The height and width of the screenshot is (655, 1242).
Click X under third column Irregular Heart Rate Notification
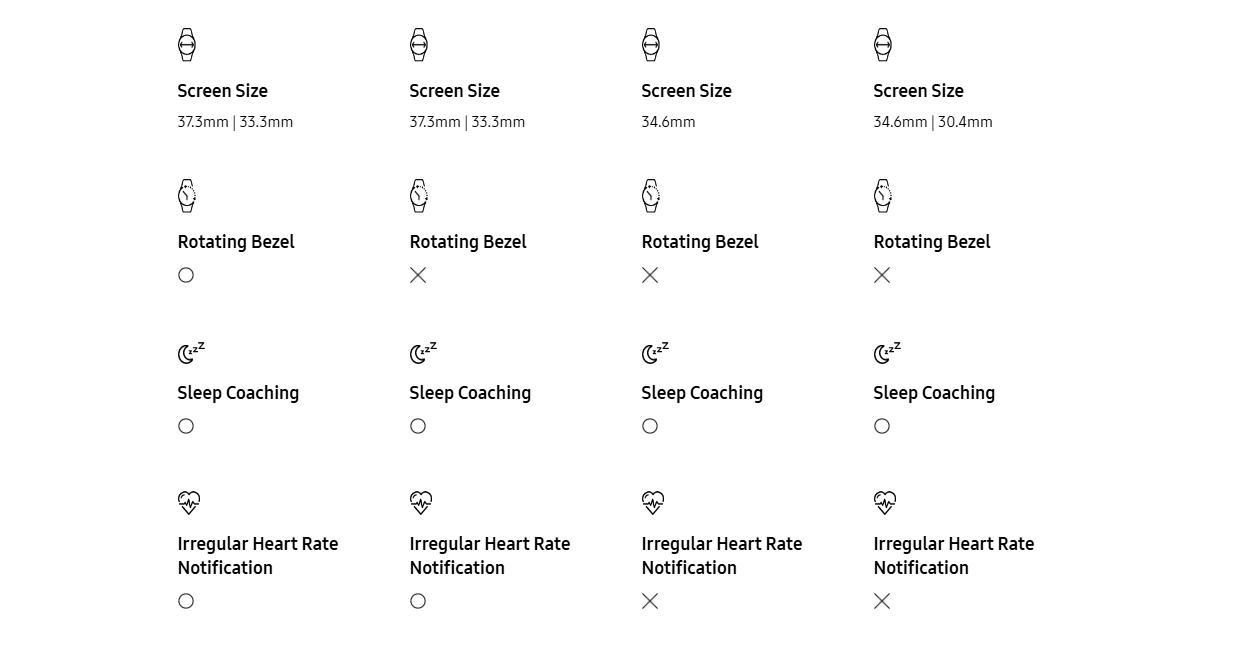650,601
